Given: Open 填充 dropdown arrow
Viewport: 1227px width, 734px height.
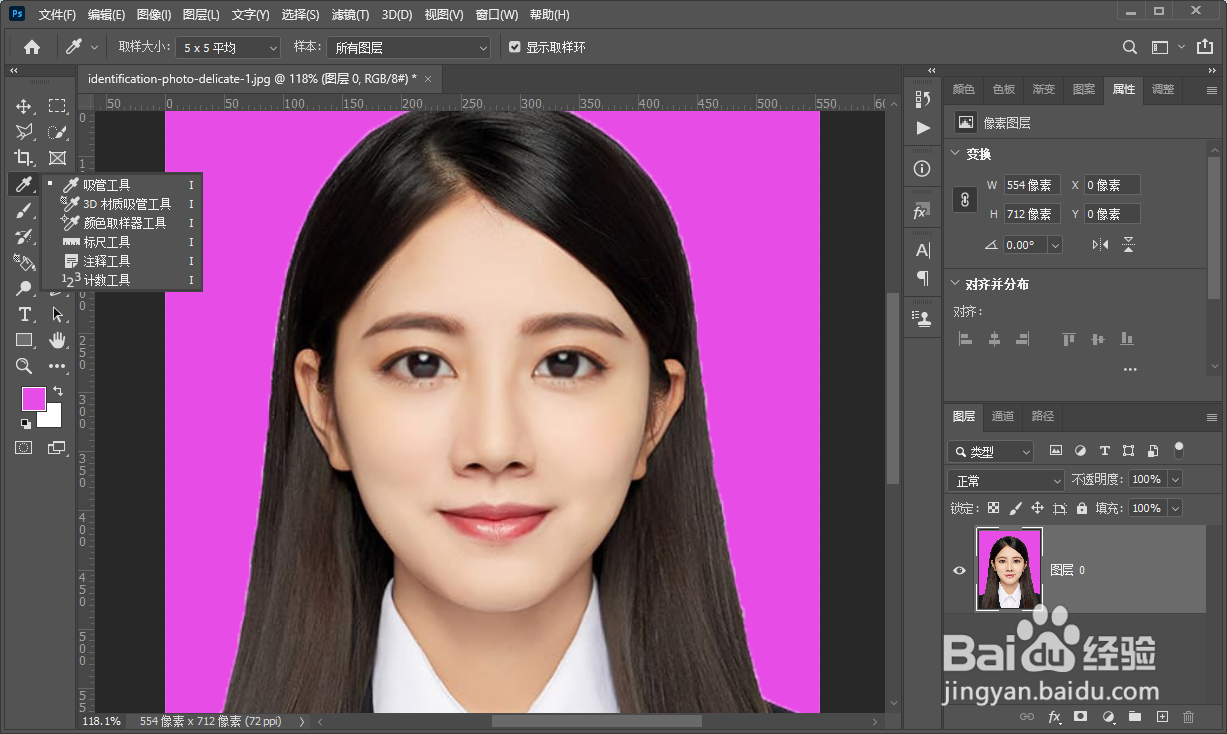Looking at the screenshot, I should [x=1175, y=508].
